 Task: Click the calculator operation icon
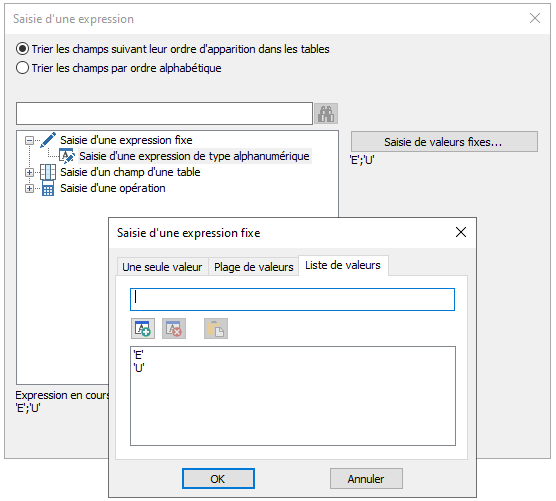(48, 188)
